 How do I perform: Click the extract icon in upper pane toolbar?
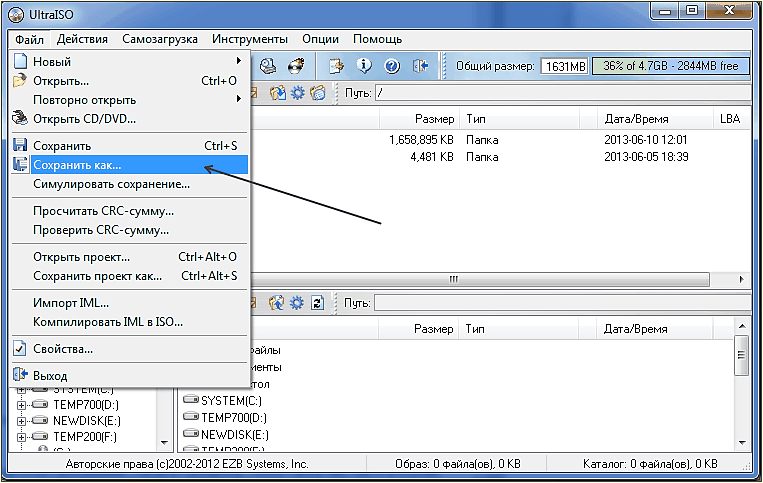pyautogui.click(x=278, y=92)
